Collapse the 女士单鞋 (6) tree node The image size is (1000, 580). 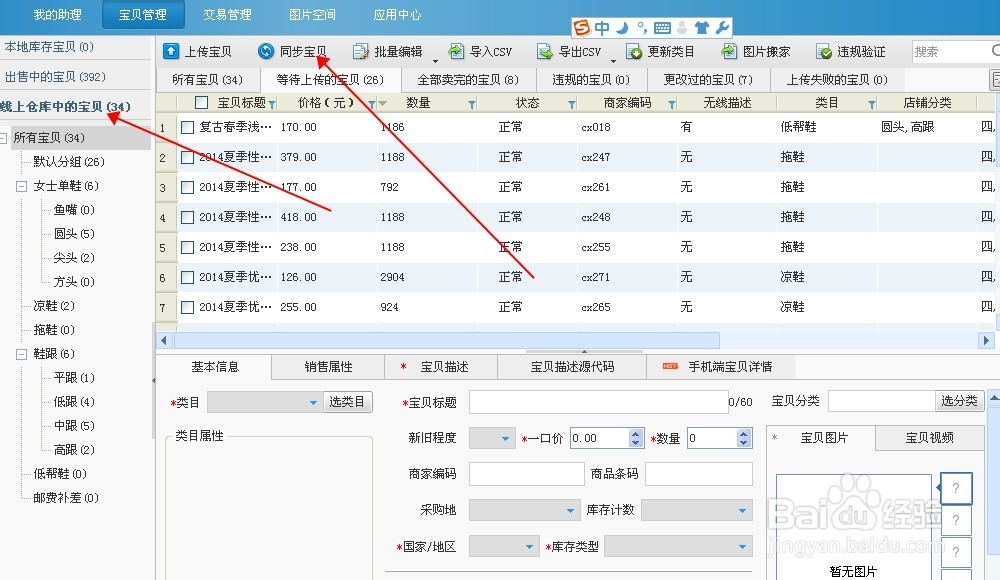coord(21,186)
